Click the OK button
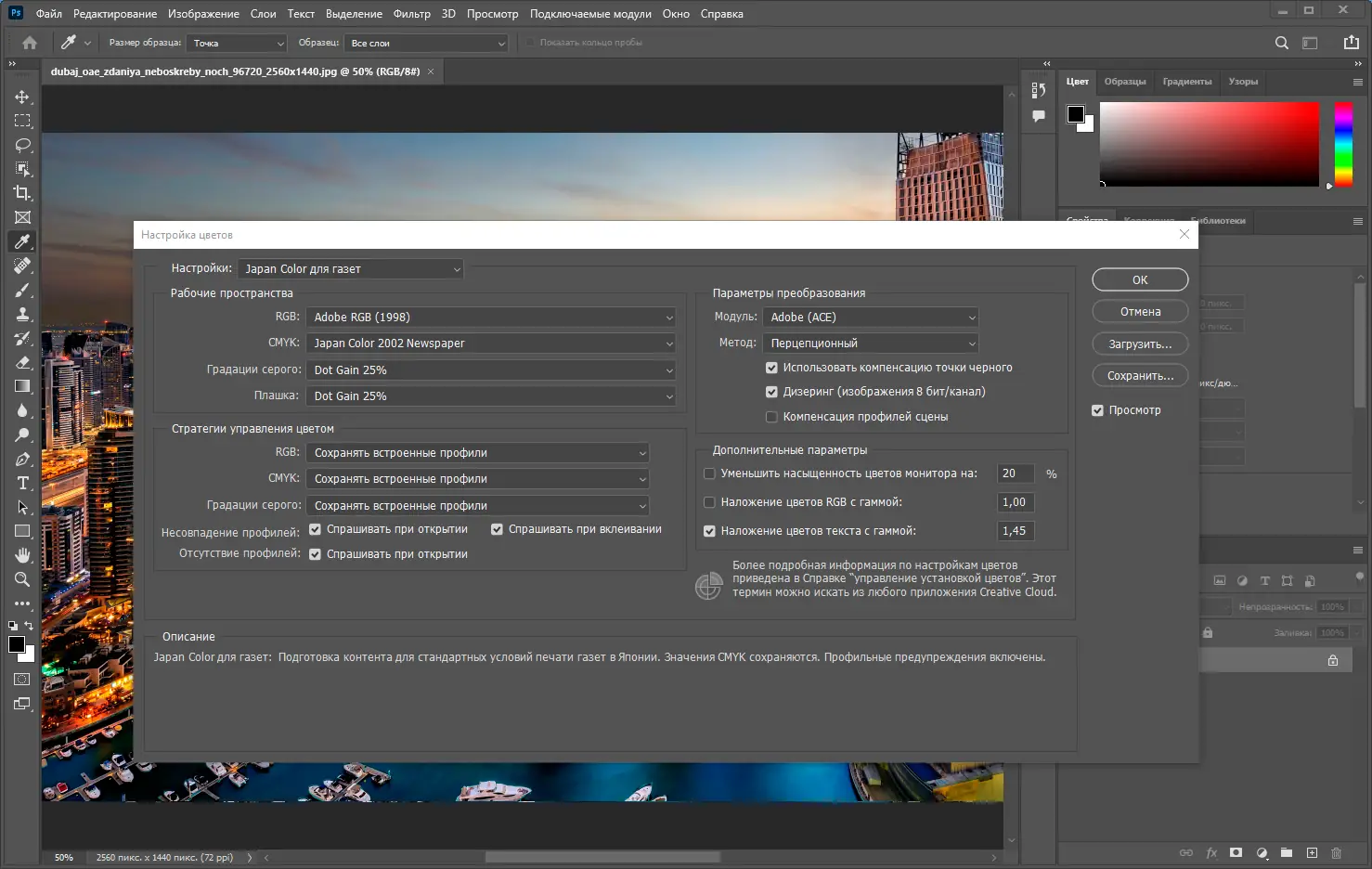The width and height of the screenshot is (1372, 869). click(1140, 280)
